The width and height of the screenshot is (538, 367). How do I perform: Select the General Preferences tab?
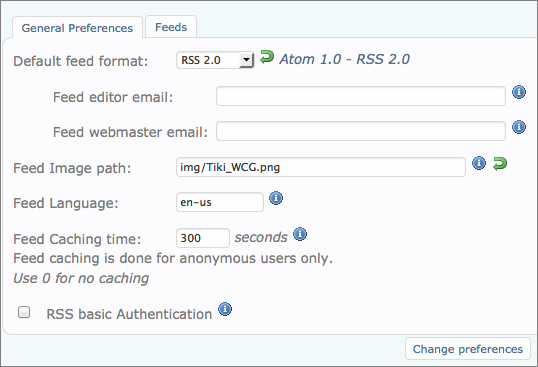[x=77, y=27]
